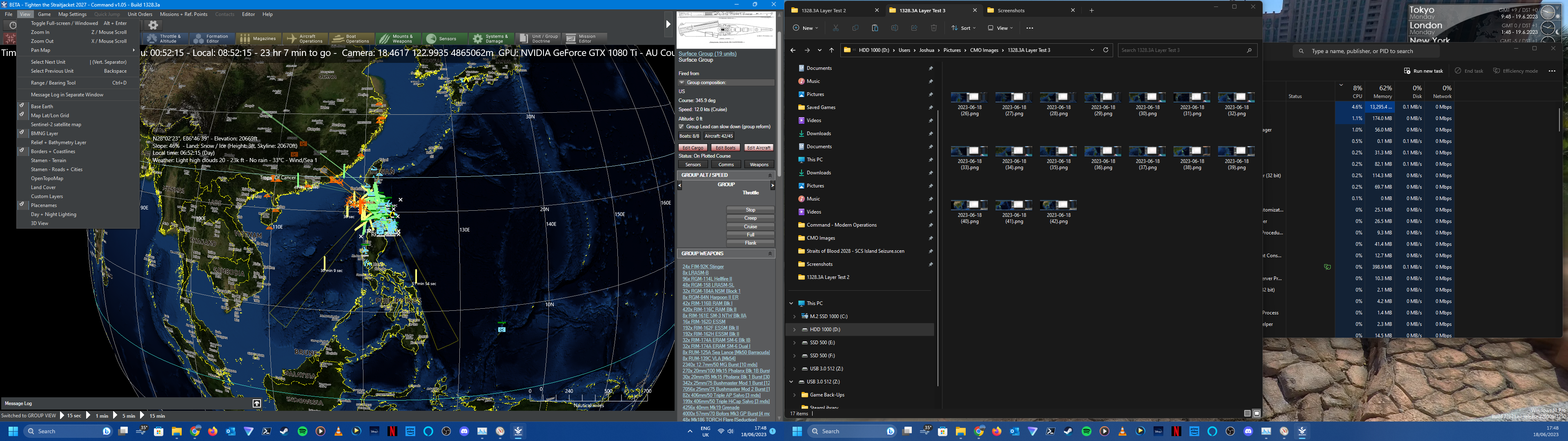This screenshot has width=1568, height=441.
Task: Open the Throttle & Altitude toolbar icon
Action: 165,38
